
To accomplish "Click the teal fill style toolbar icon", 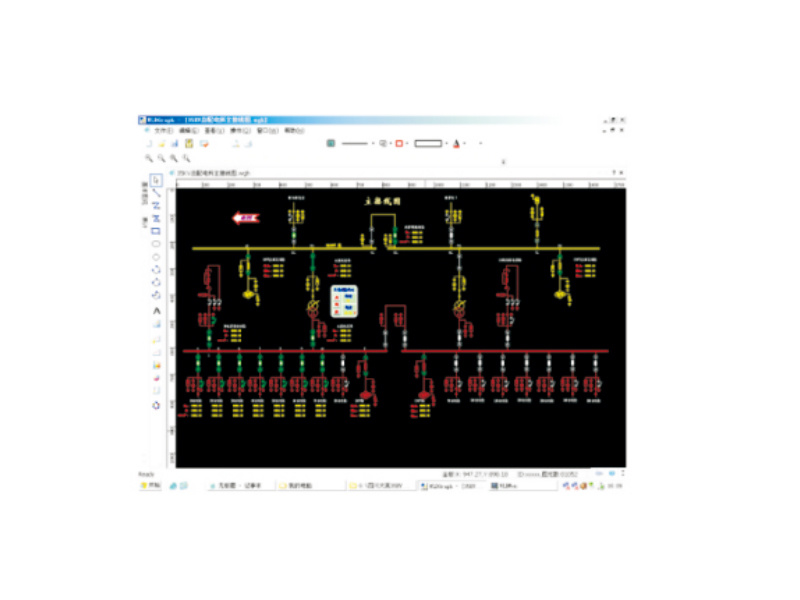I will click(331, 143).
